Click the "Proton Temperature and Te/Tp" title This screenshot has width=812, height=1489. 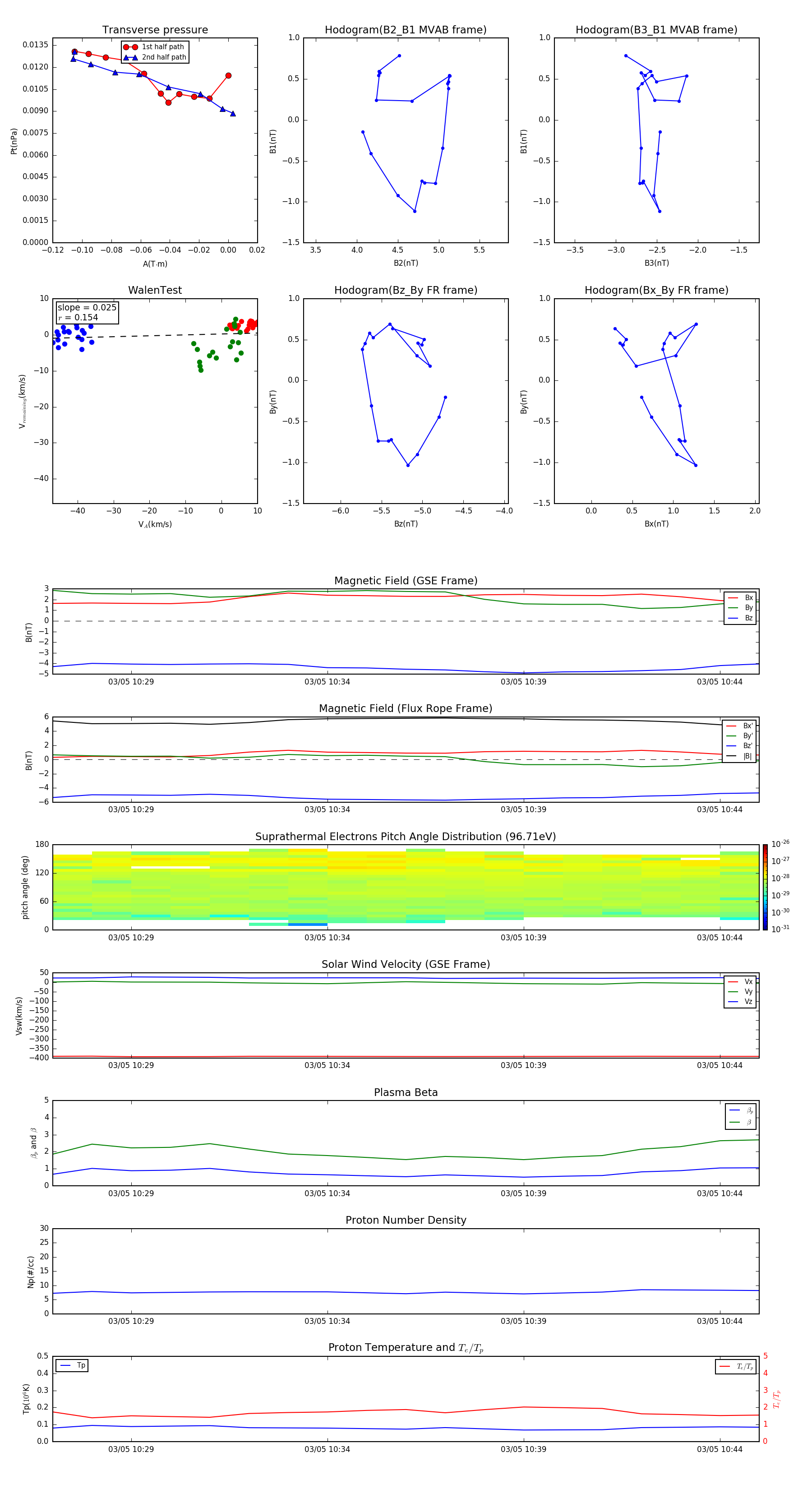(406, 1348)
